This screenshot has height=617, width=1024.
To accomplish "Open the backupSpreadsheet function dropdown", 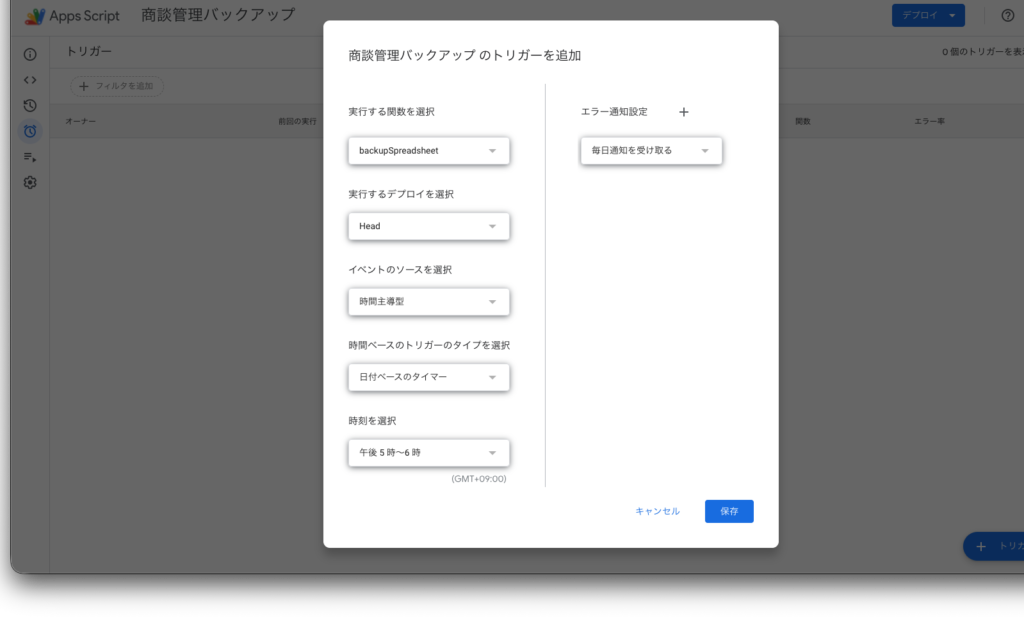I will (x=428, y=151).
